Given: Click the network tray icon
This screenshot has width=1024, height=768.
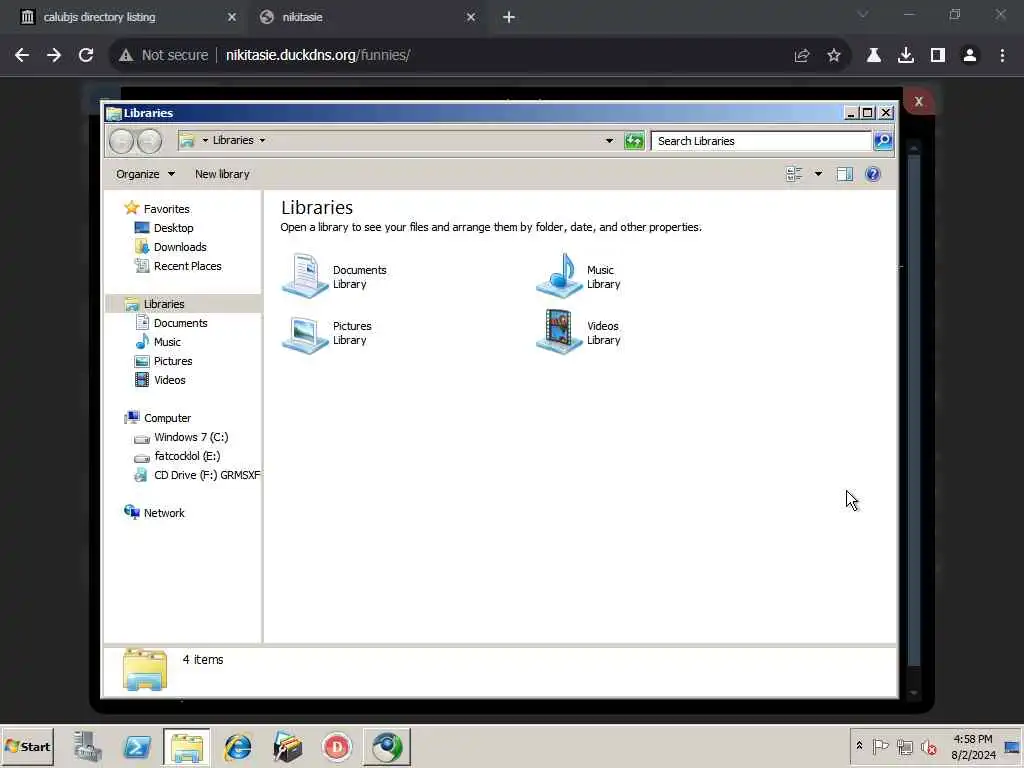Looking at the screenshot, I should click(x=904, y=746).
